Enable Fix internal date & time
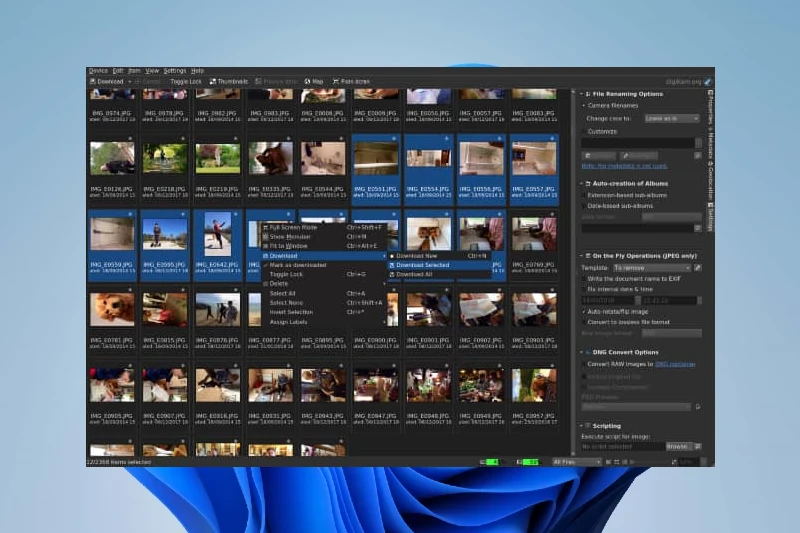The width and height of the screenshot is (800, 533). click(x=585, y=289)
